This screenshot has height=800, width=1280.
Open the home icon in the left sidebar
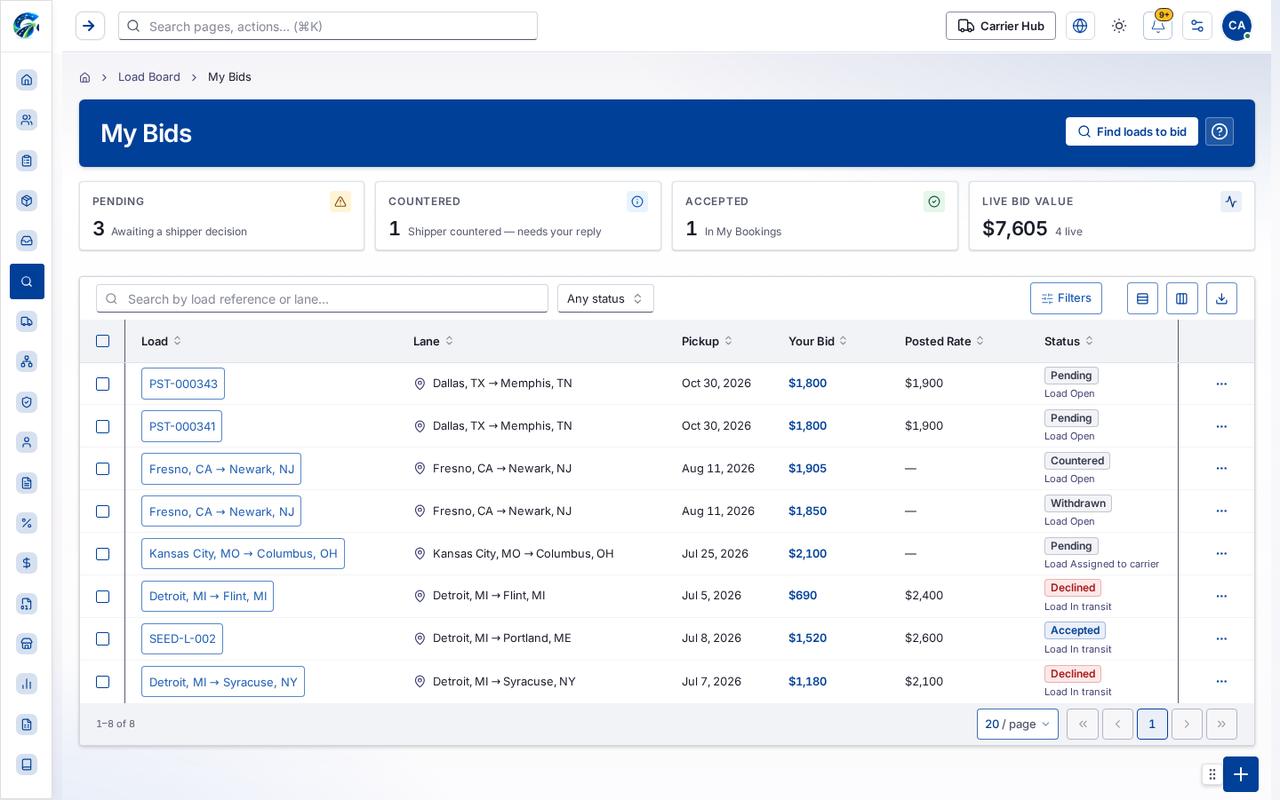tap(27, 80)
